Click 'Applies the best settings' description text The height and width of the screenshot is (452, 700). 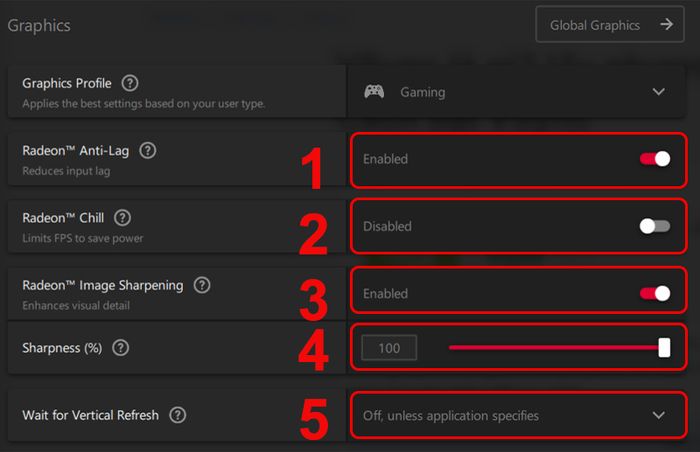point(143,104)
